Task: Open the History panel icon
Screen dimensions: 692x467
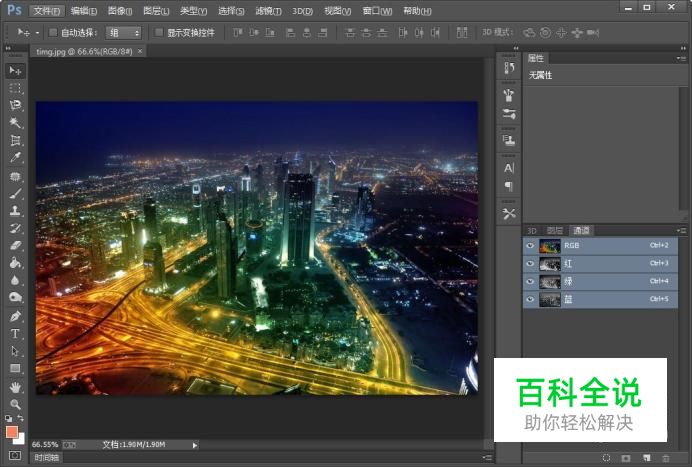Action: click(509, 68)
